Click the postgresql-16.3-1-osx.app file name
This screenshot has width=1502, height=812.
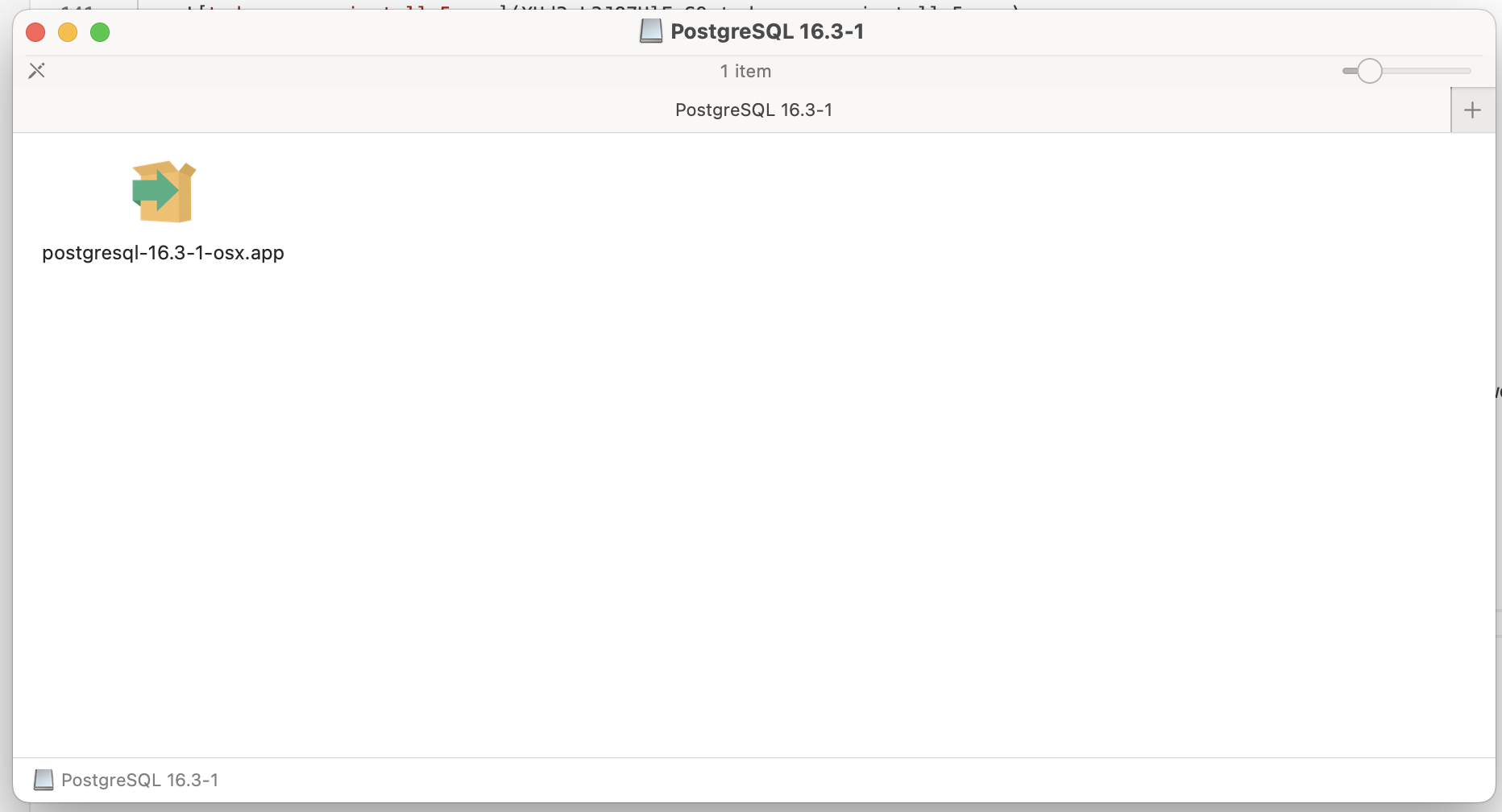163,253
